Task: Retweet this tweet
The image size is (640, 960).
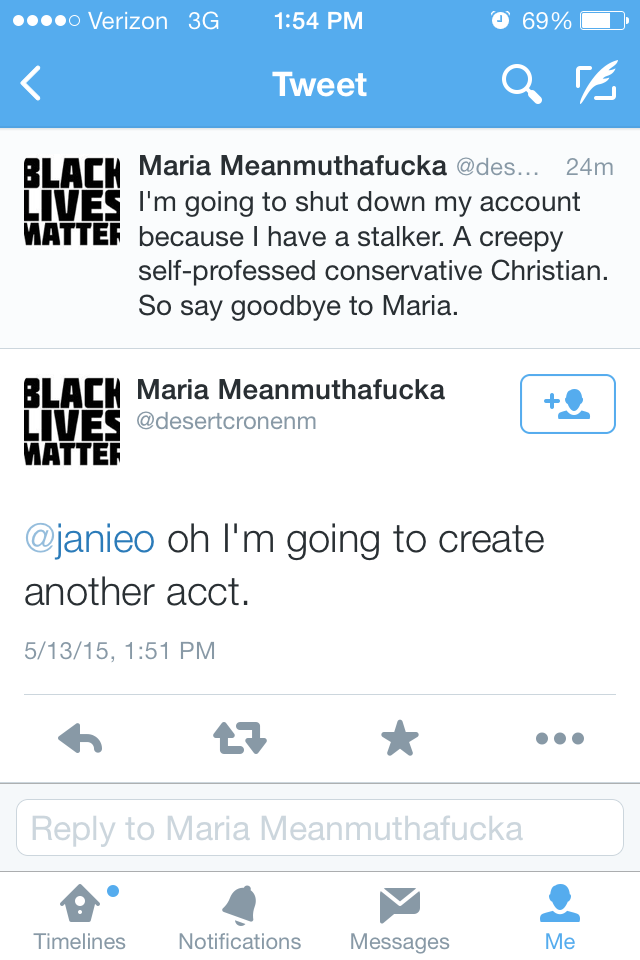Action: pyautogui.click(x=240, y=738)
